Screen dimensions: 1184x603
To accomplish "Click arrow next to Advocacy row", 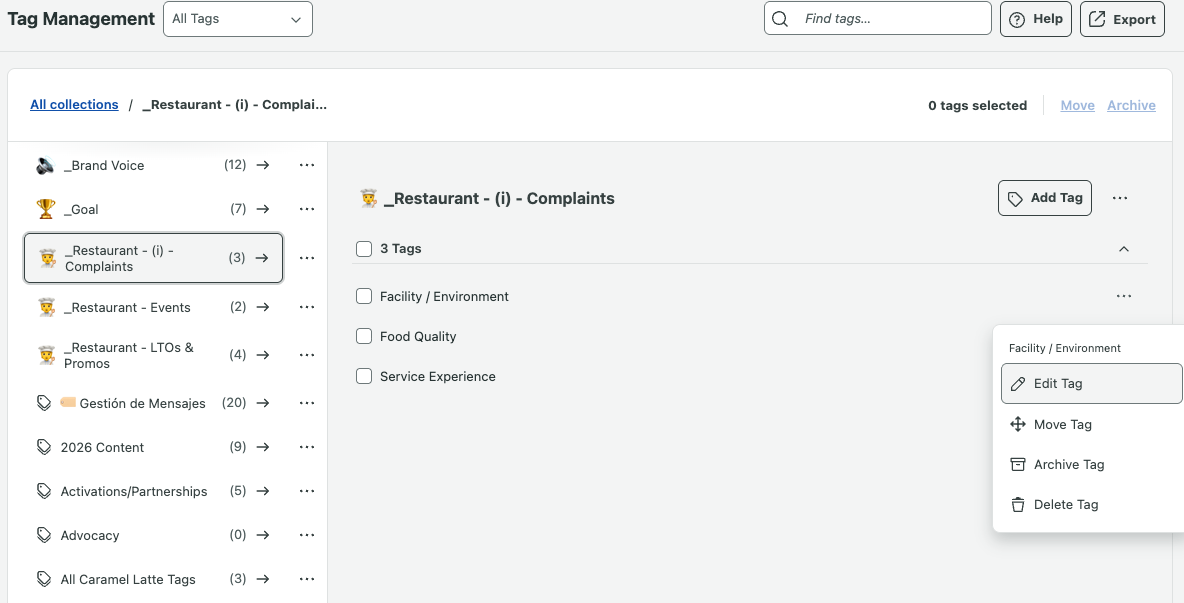I will click(263, 535).
